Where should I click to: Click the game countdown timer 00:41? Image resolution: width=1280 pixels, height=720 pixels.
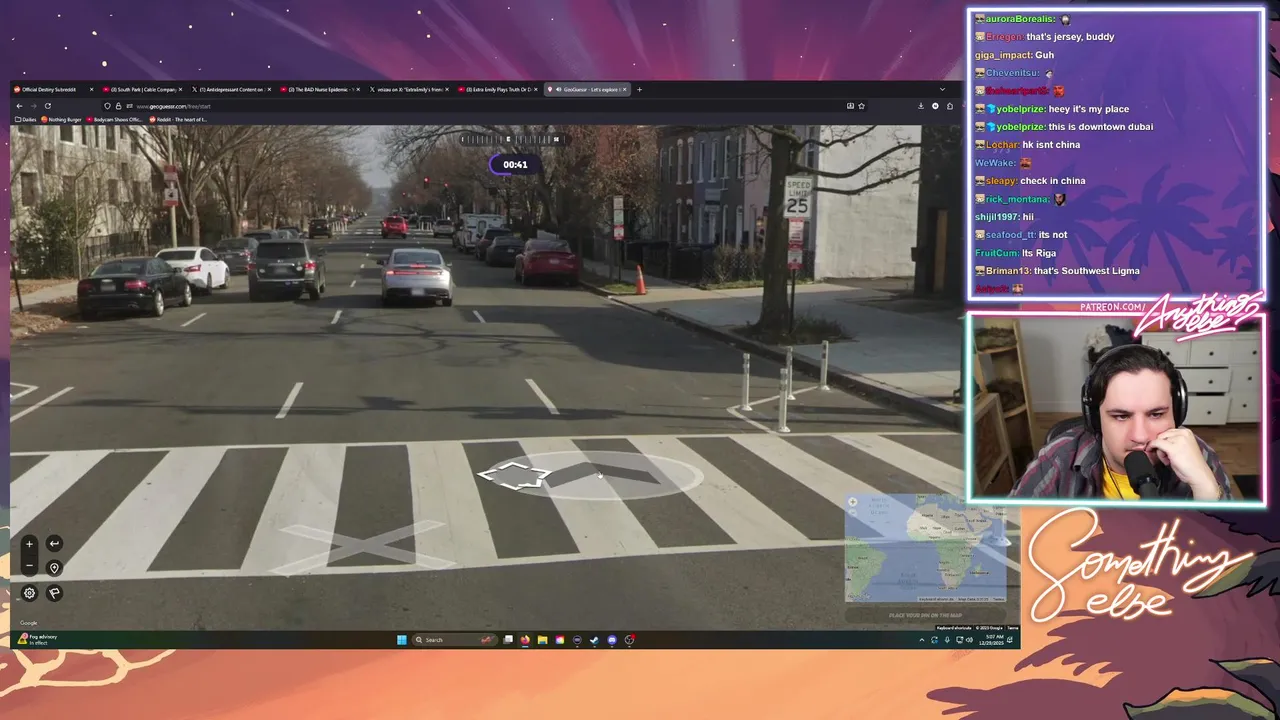click(x=515, y=165)
